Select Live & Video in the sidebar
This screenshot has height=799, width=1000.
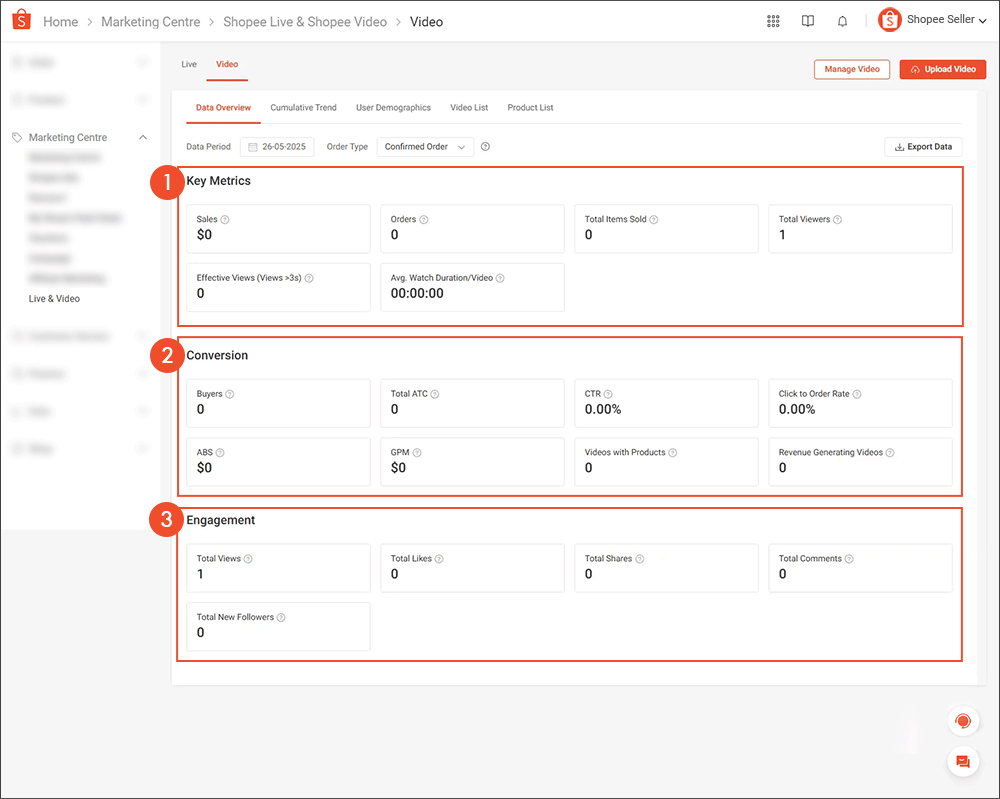(x=54, y=298)
